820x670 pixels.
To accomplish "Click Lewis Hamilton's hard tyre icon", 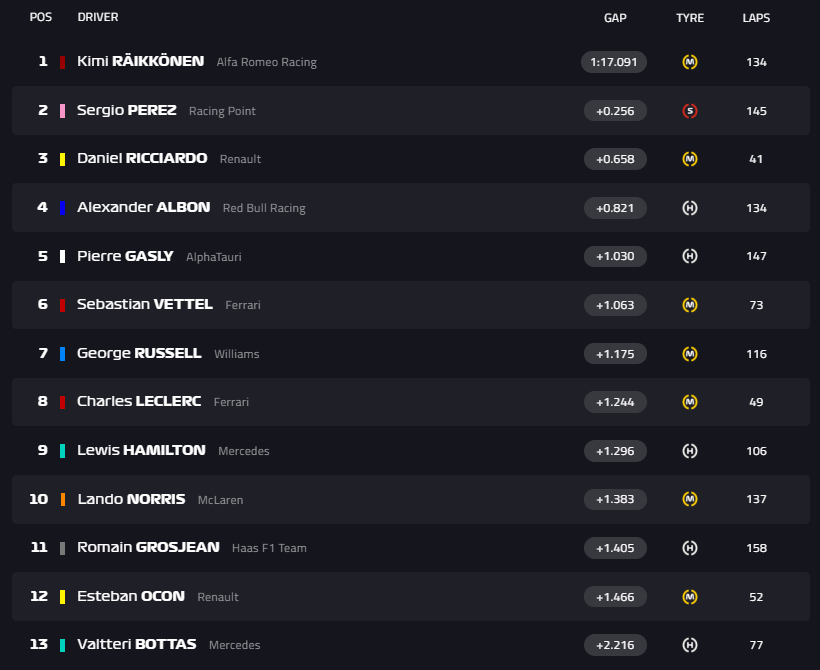I will 690,451.
